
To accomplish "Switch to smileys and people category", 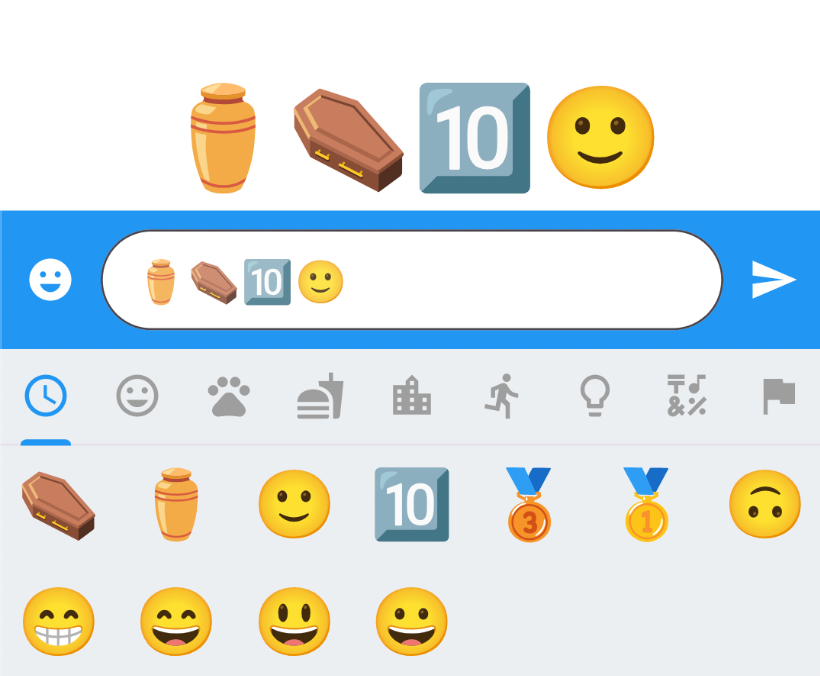I will 137,396.
